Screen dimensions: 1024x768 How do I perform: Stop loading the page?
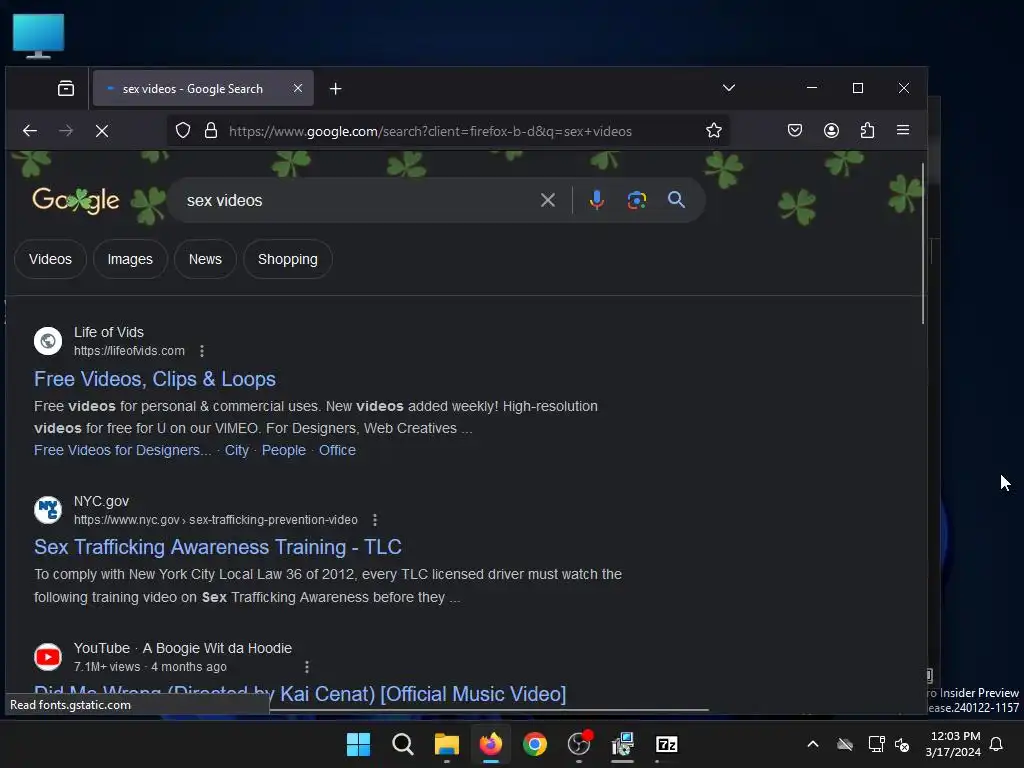[x=102, y=131]
